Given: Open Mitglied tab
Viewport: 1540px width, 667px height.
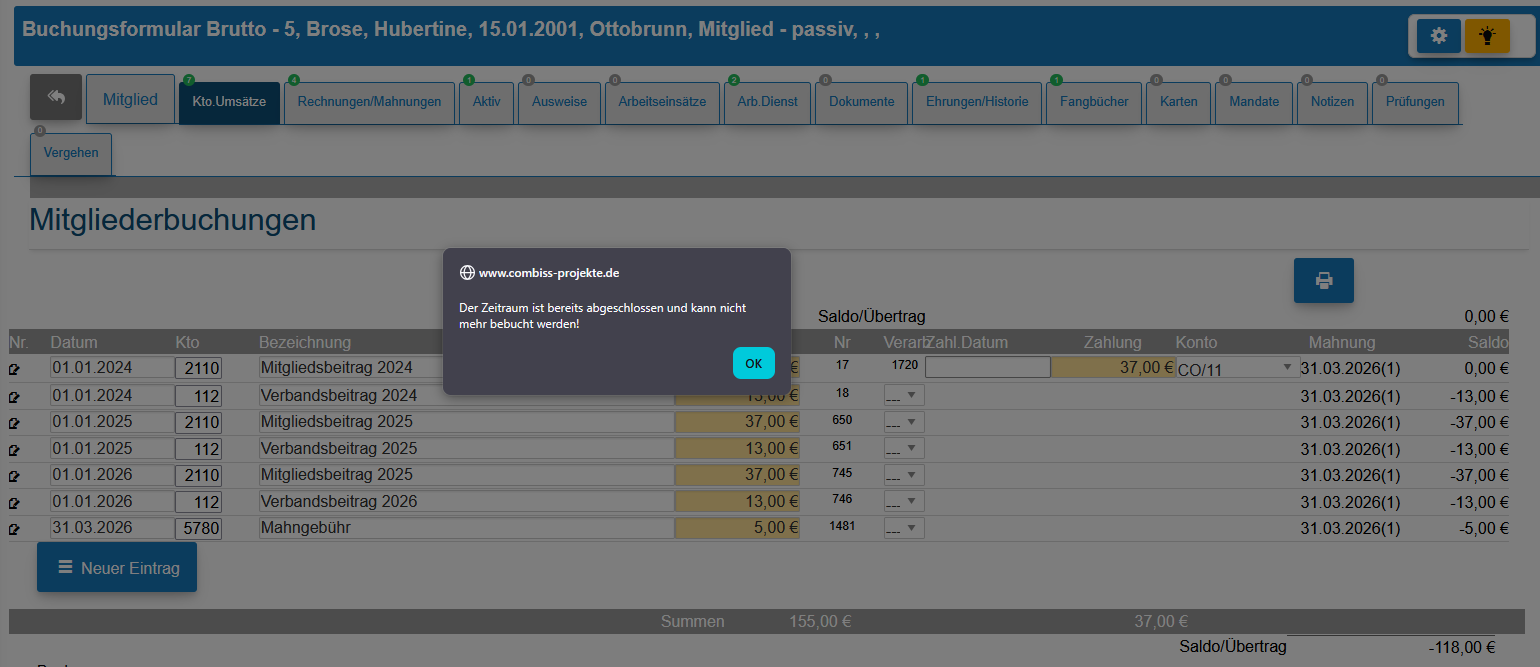Looking at the screenshot, I should tap(131, 99).
